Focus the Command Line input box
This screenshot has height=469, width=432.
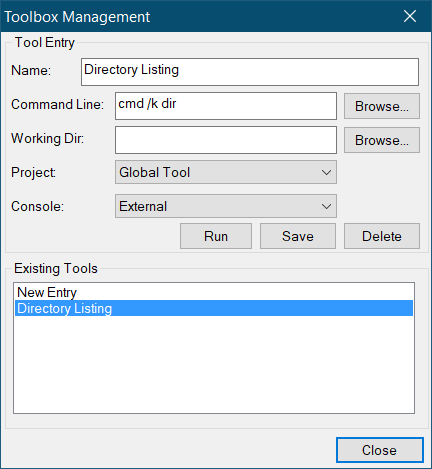point(226,106)
